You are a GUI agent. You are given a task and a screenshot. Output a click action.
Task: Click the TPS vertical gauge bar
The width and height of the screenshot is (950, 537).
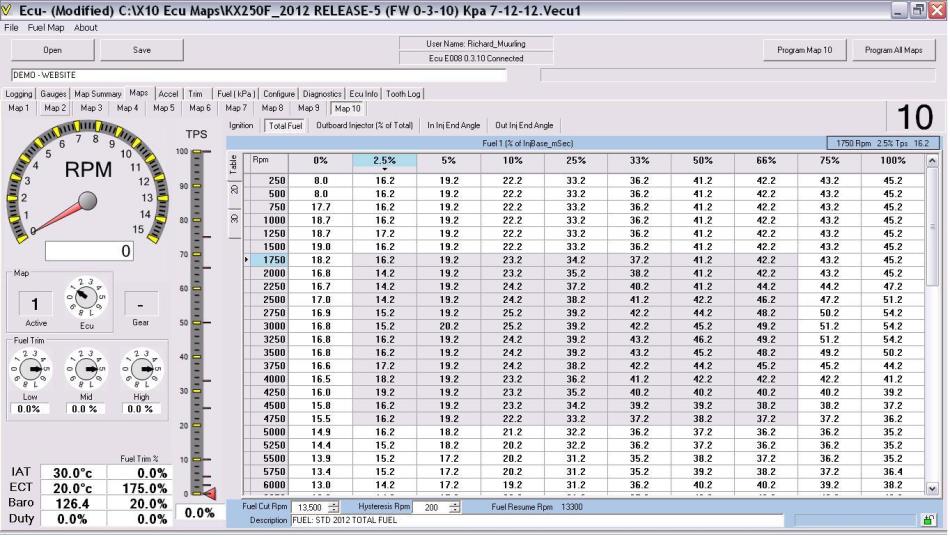tap(196, 321)
